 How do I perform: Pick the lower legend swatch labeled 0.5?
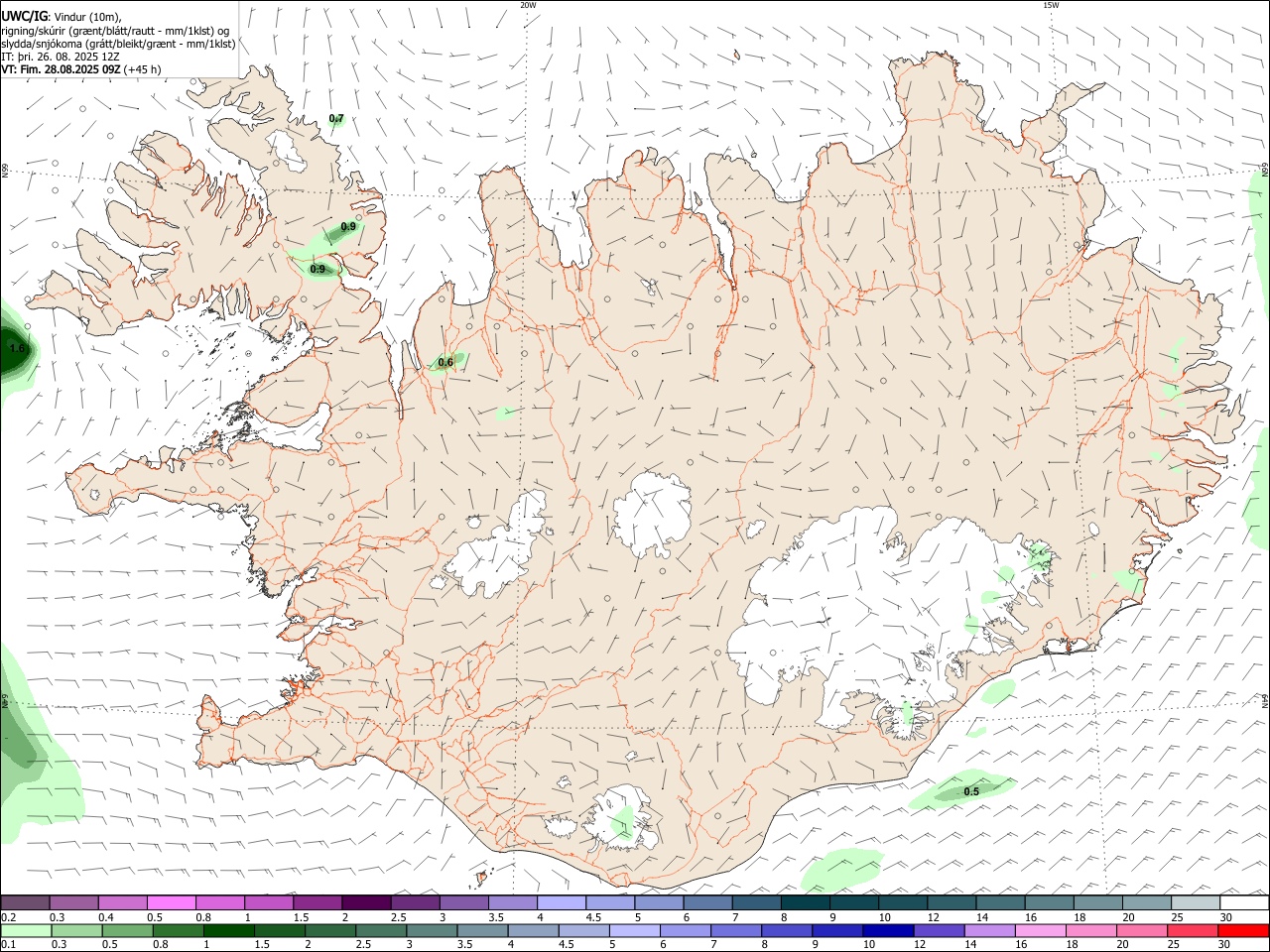click(x=127, y=930)
